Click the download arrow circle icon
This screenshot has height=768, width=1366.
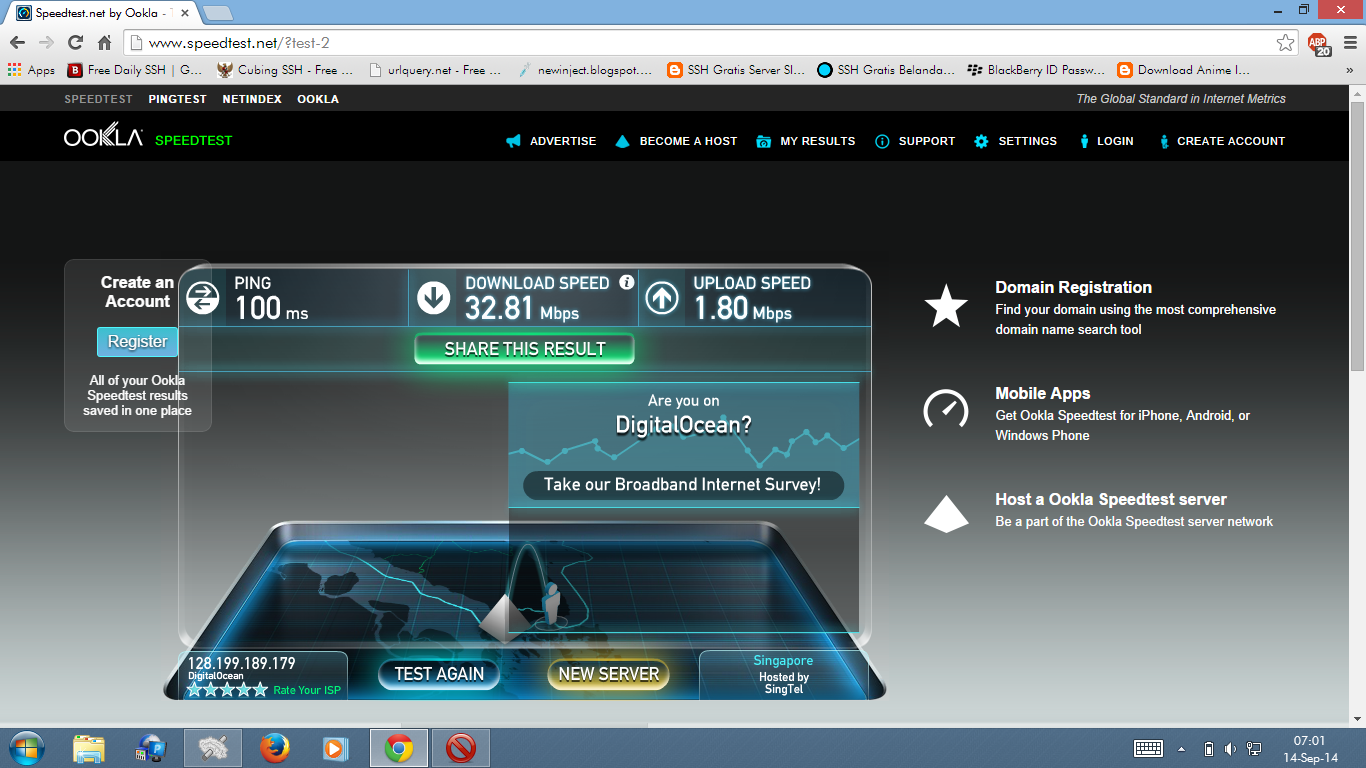tap(434, 298)
